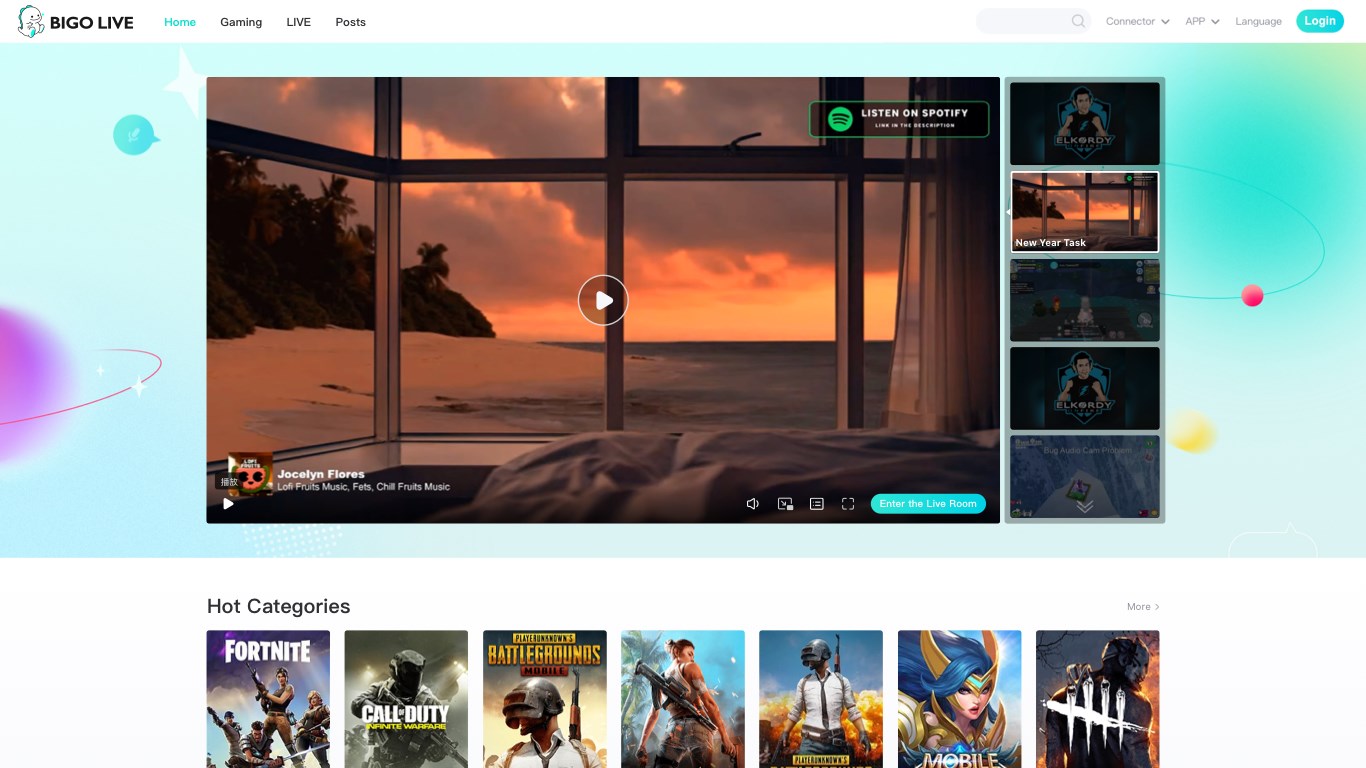This screenshot has height=768, width=1366.
Task: Toggle playback with the small play button
Action: tap(228, 504)
